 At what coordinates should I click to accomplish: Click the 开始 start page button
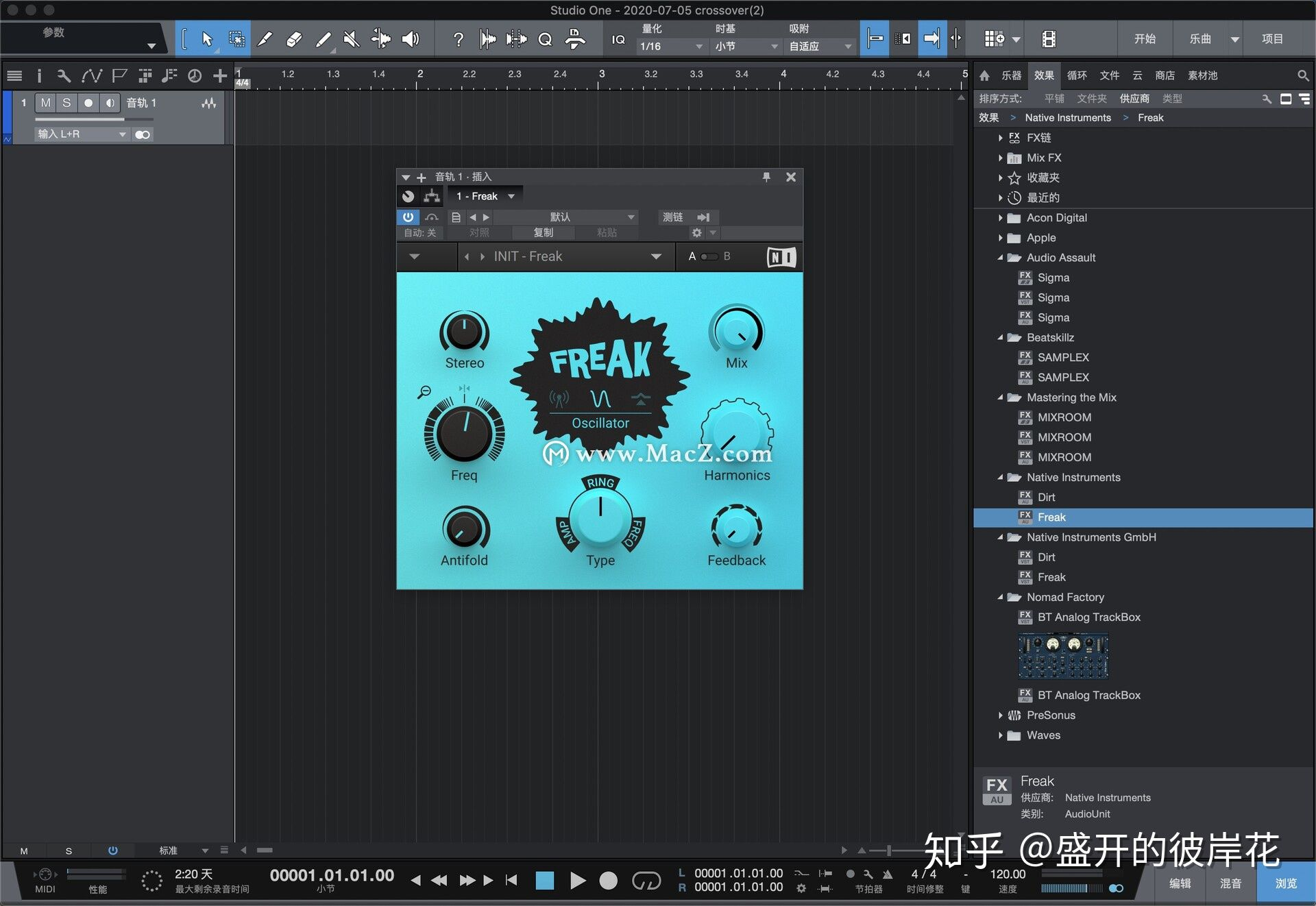click(1145, 39)
